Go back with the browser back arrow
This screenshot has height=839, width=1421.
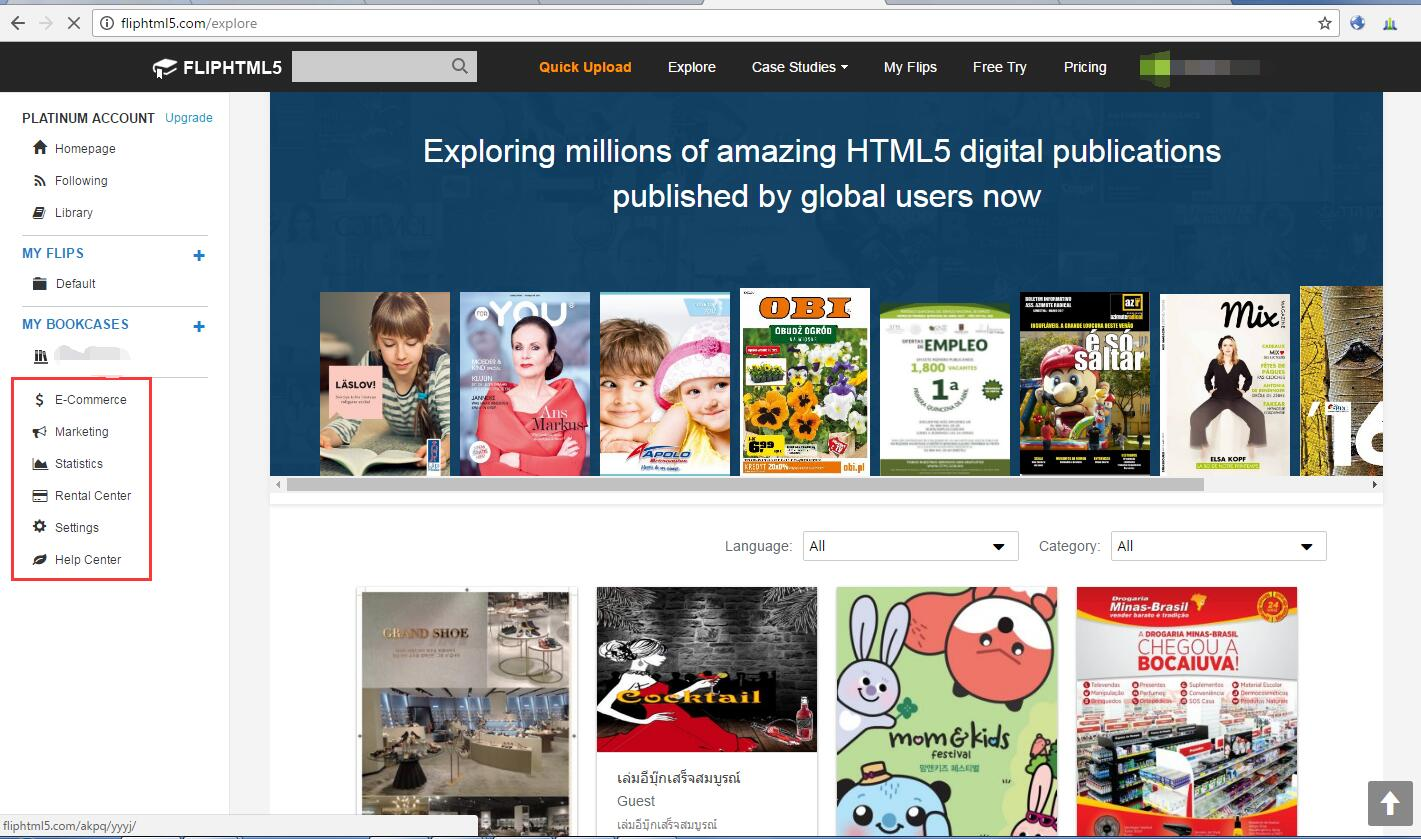pyautogui.click(x=18, y=23)
